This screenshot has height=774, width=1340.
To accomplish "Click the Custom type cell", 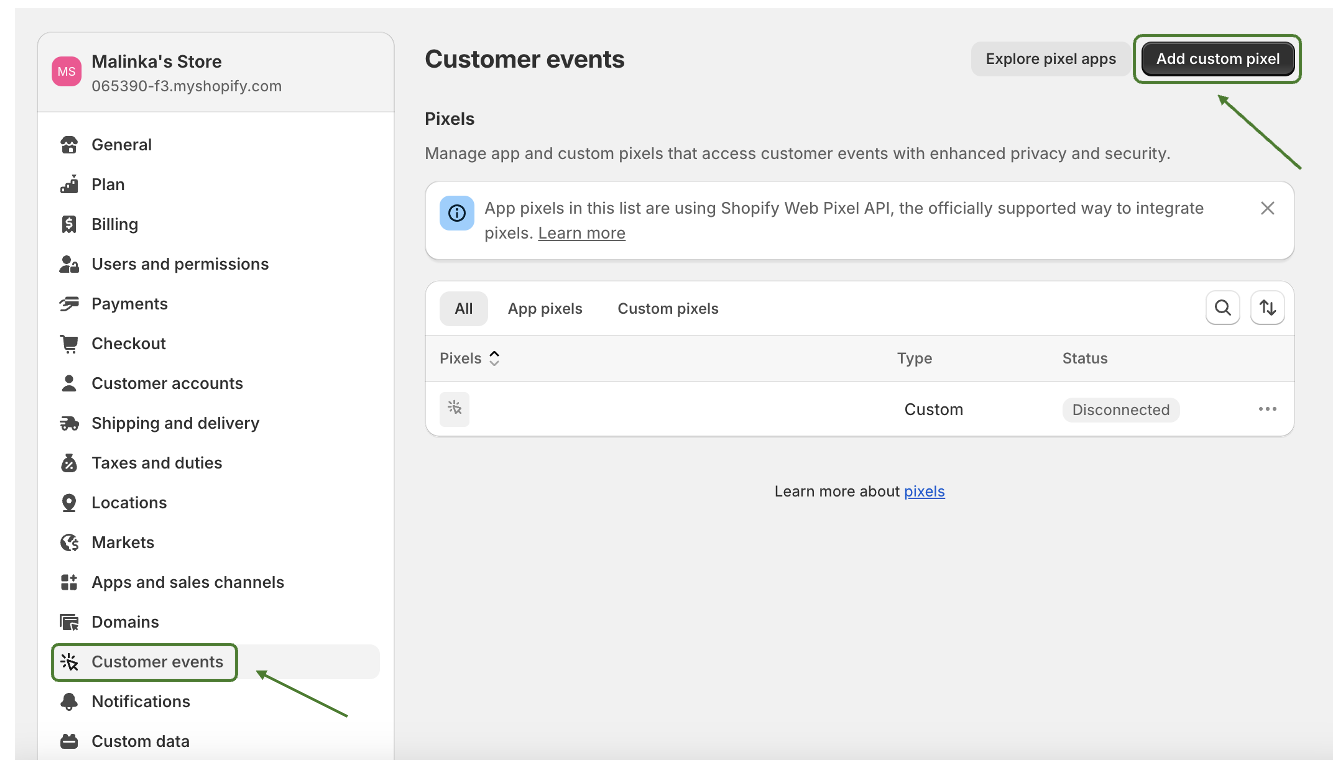I will (934, 410).
